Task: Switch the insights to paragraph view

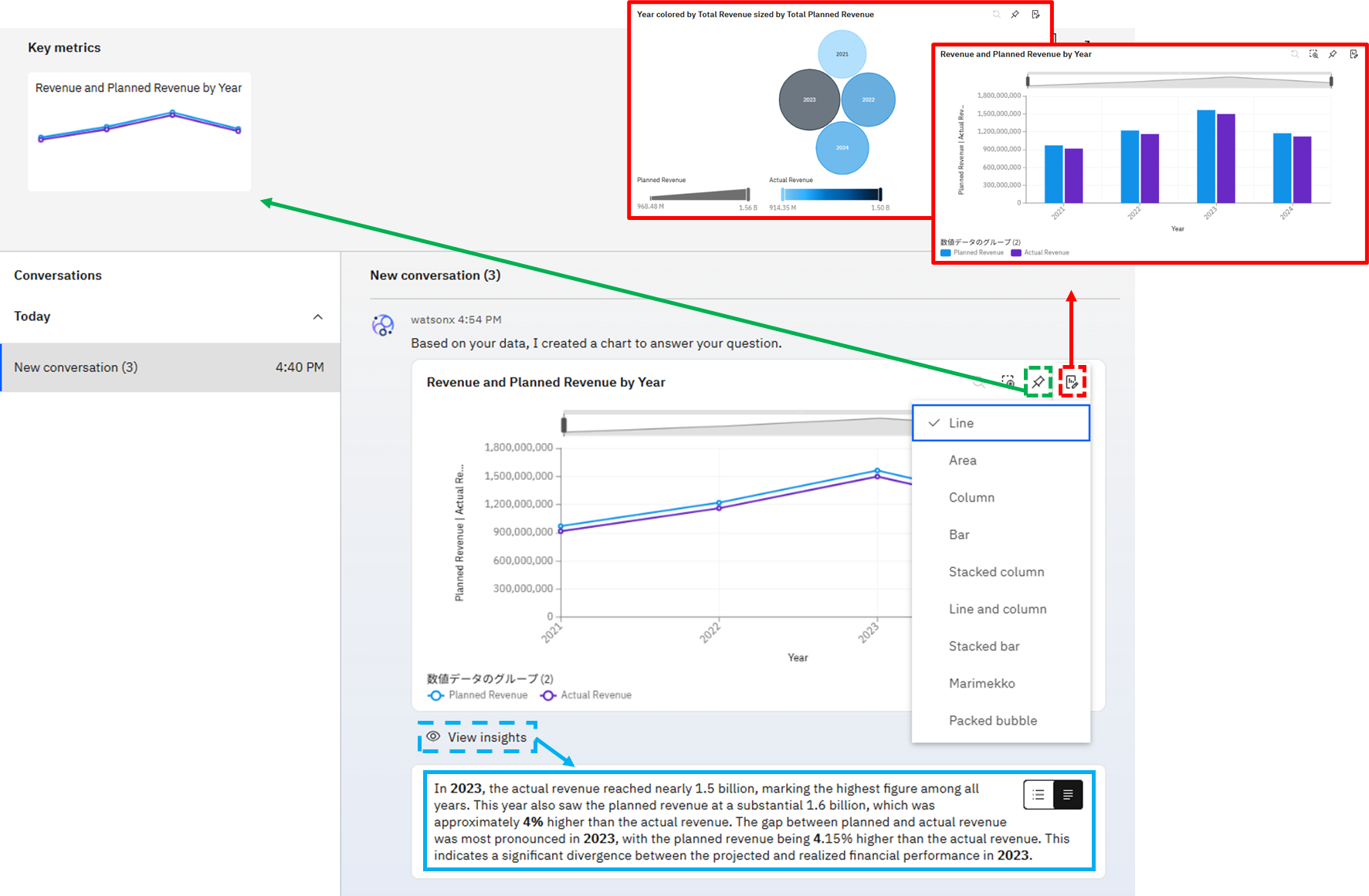Action: (1068, 794)
